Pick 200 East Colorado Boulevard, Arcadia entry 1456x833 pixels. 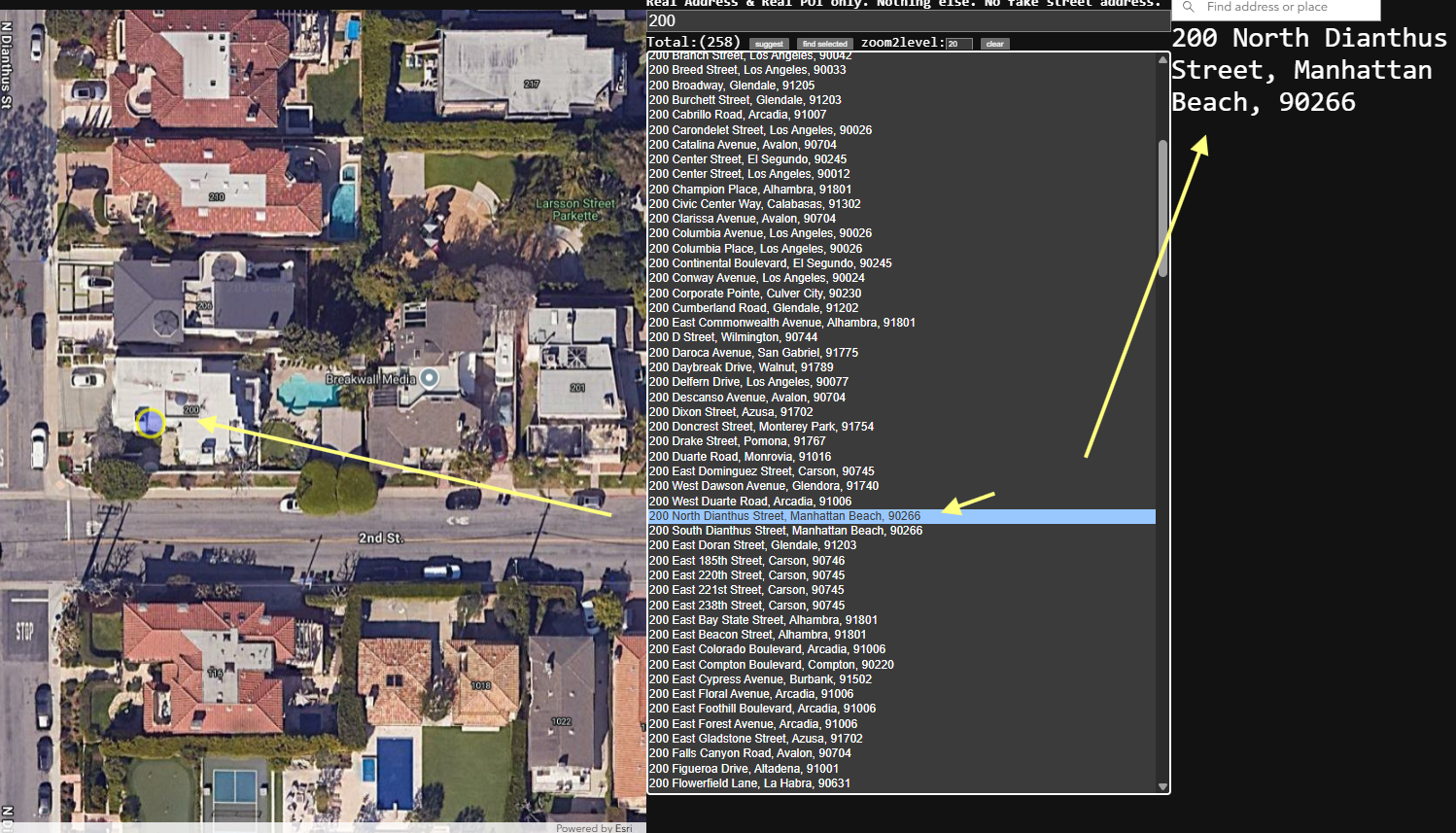click(x=767, y=649)
